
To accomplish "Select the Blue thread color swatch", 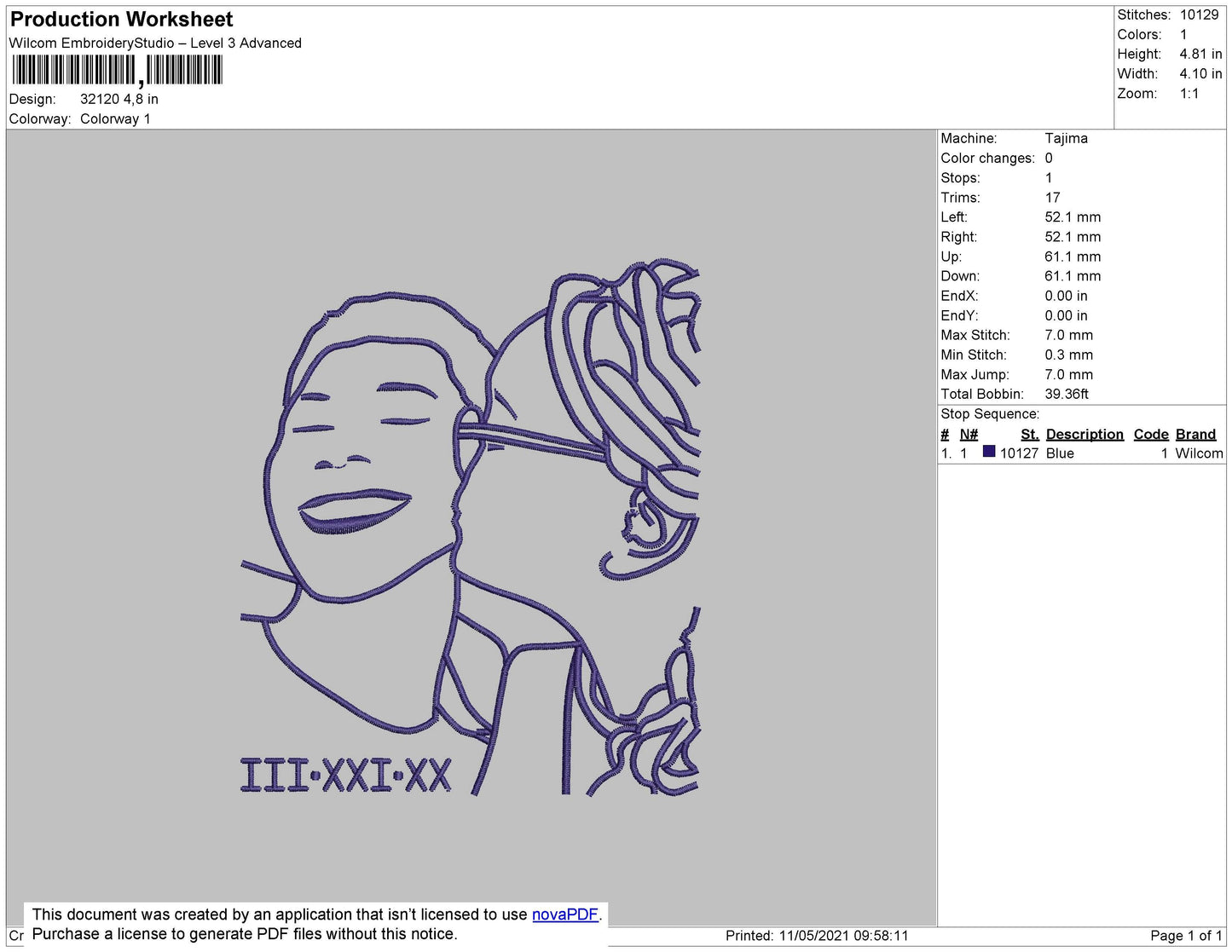I will coord(989,452).
